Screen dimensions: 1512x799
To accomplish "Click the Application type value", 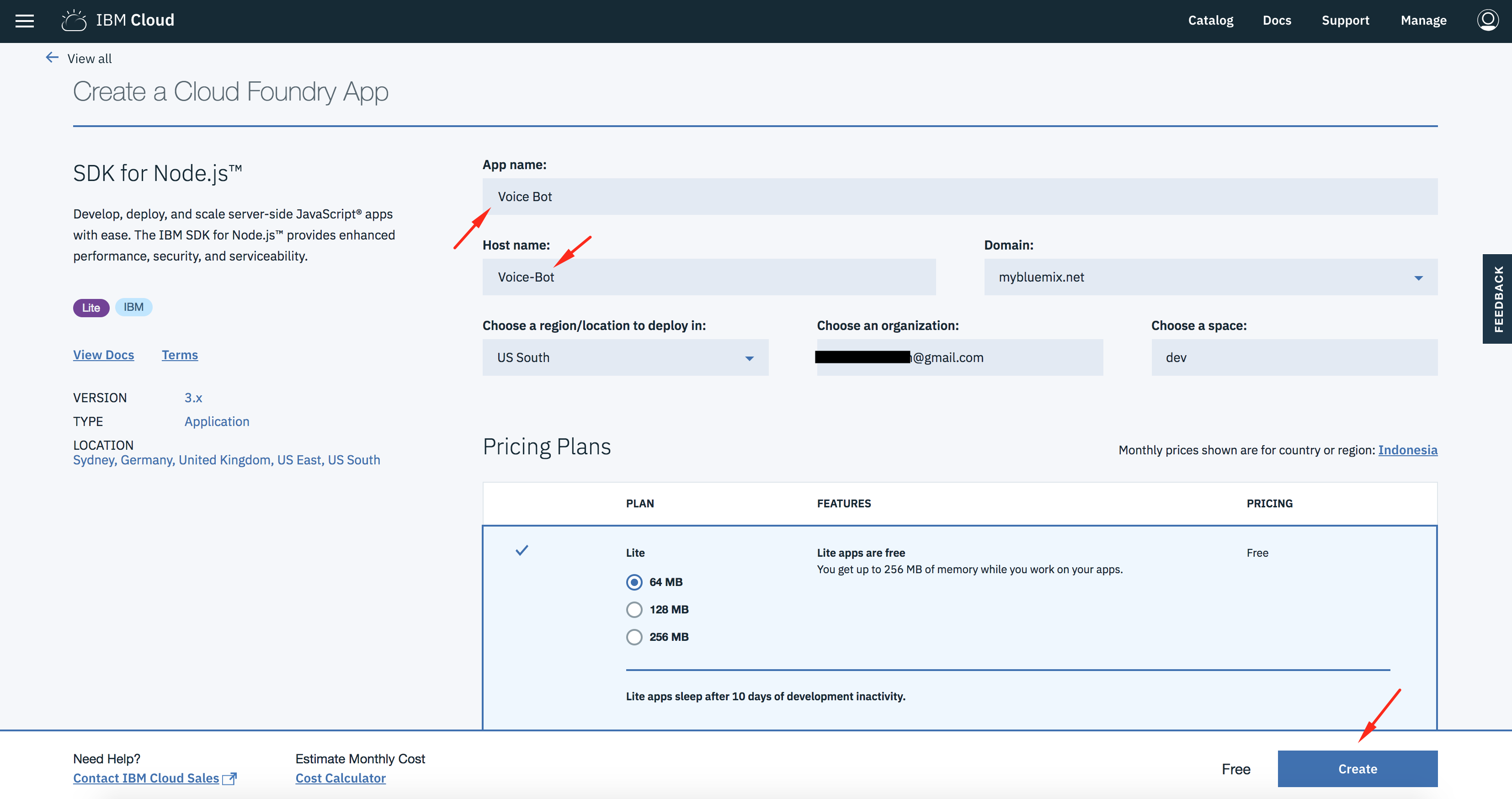I will 217,421.
